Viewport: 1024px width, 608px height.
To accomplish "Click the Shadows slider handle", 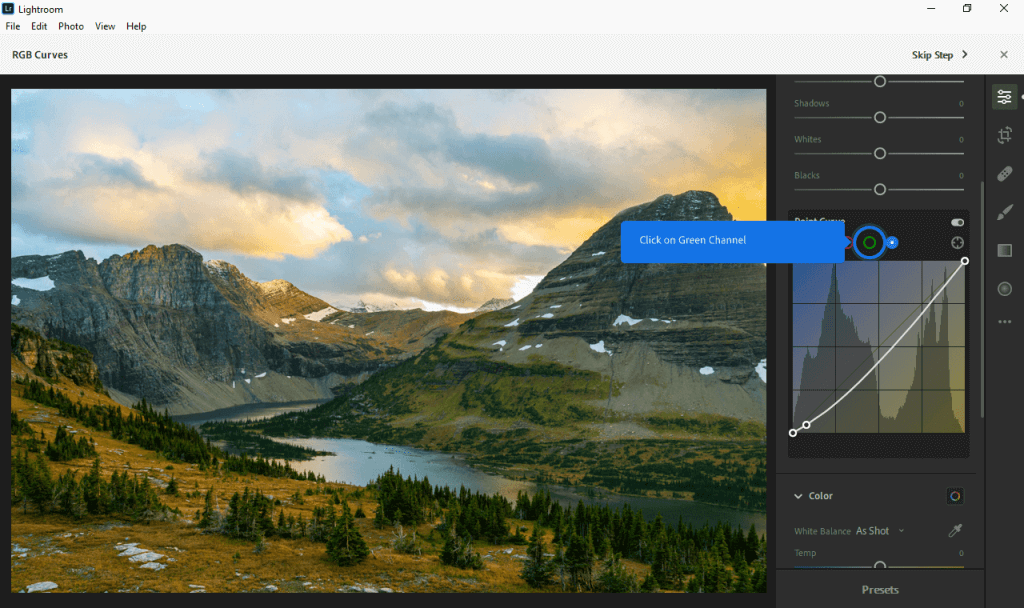I will coord(880,118).
